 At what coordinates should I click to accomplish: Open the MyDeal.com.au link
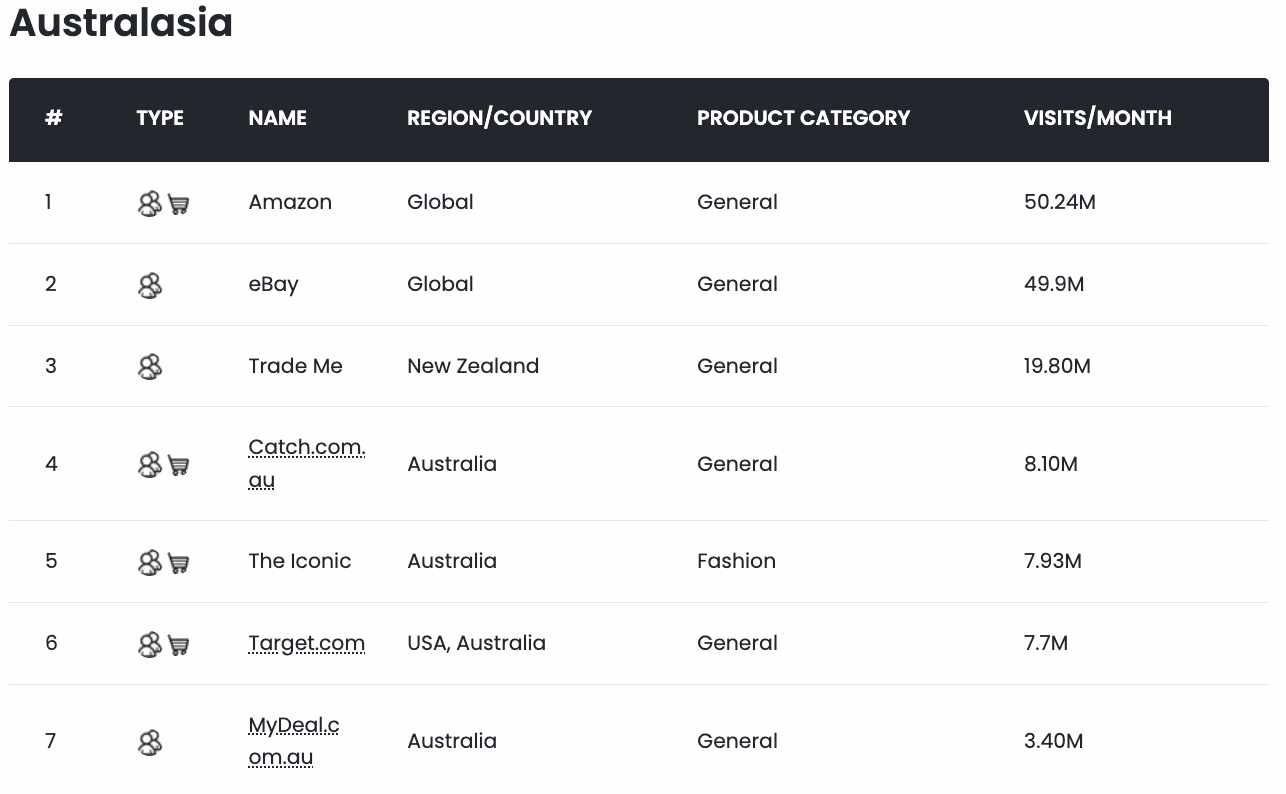tap(294, 741)
